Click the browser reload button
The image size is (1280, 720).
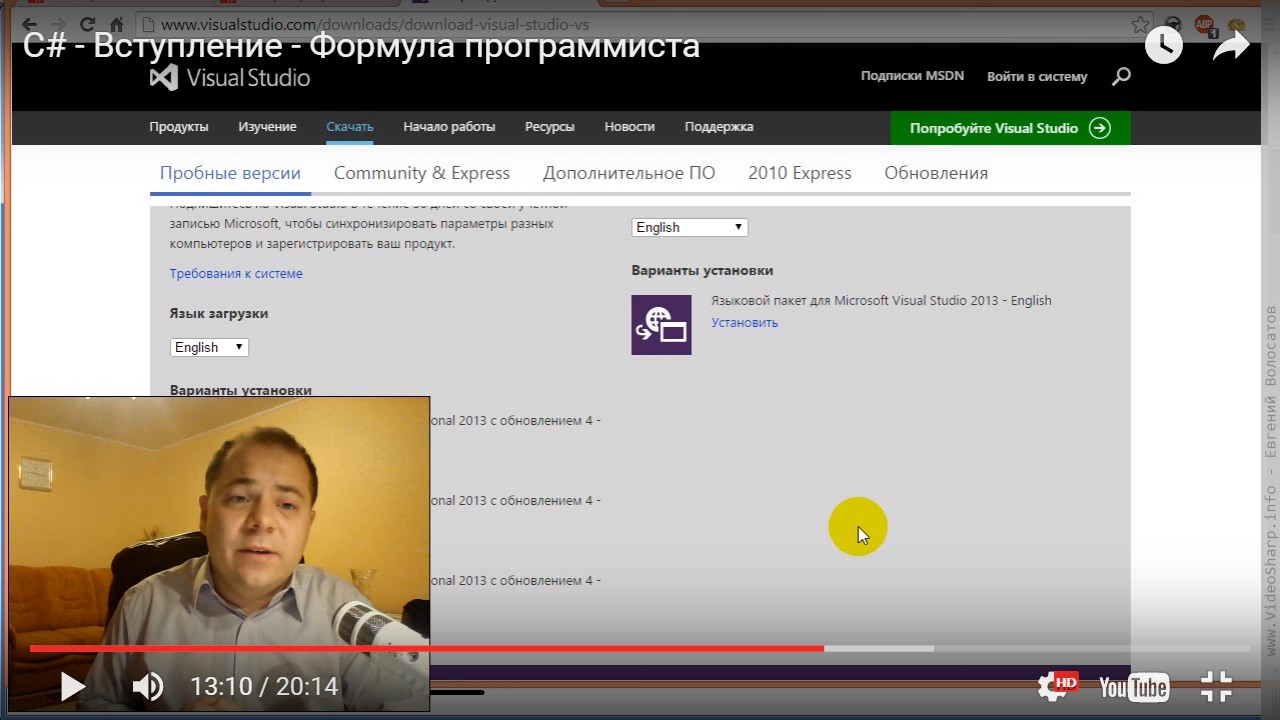pyautogui.click(x=86, y=25)
